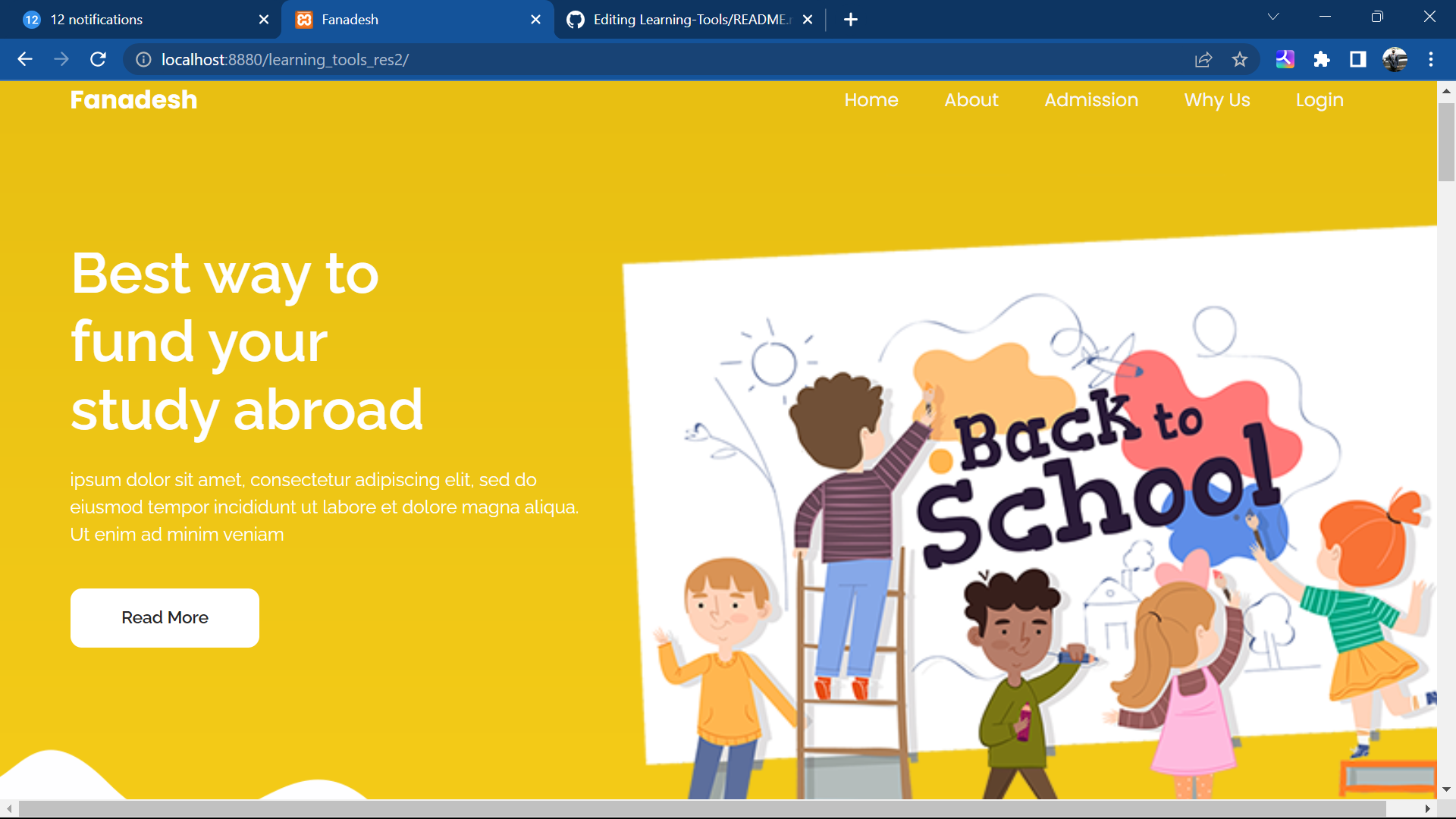The width and height of the screenshot is (1456, 819).
Task: Click the share page icon
Action: click(1203, 59)
